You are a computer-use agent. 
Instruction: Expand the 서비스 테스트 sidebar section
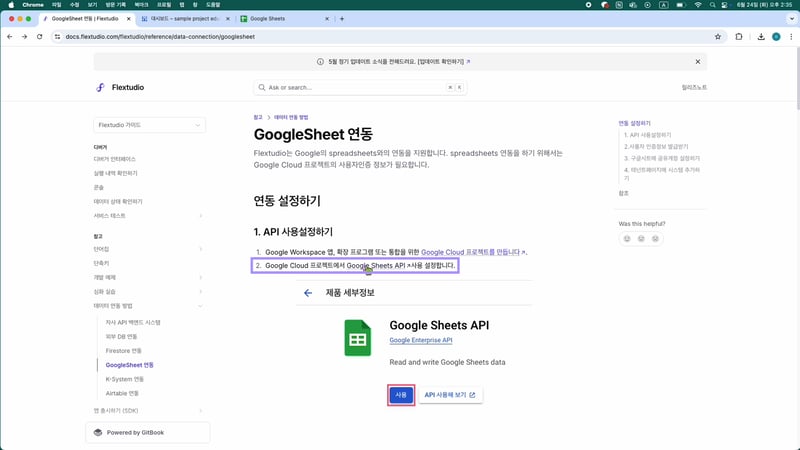point(201,216)
